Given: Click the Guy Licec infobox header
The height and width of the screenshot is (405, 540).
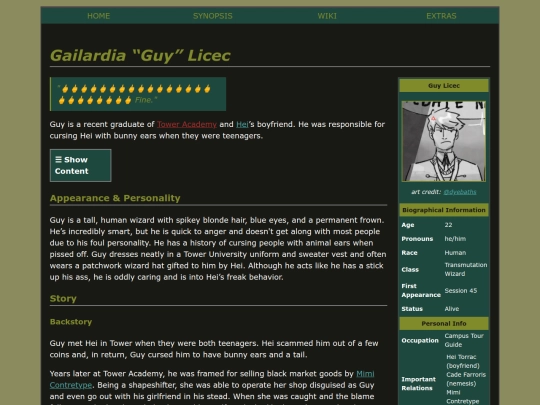Looking at the screenshot, I should pyautogui.click(x=444, y=86).
